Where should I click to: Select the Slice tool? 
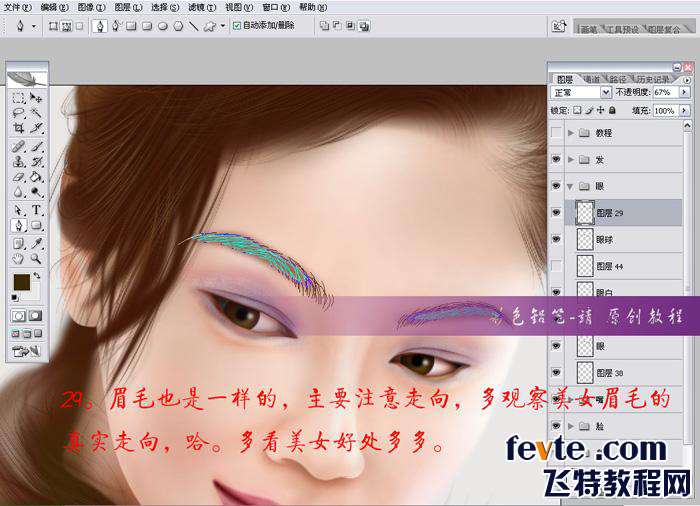[x=36, y=128]
